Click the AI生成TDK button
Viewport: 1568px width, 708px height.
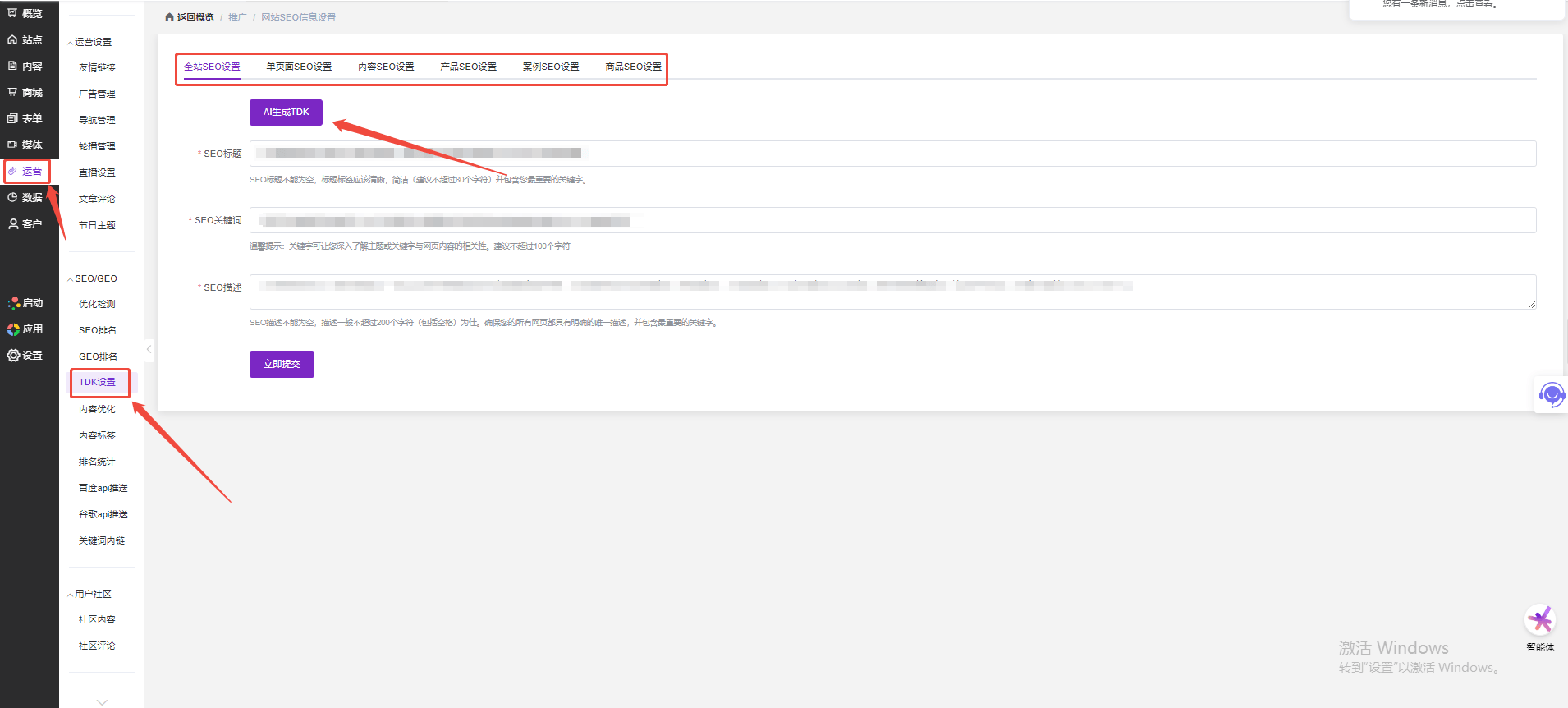(286, 113)
